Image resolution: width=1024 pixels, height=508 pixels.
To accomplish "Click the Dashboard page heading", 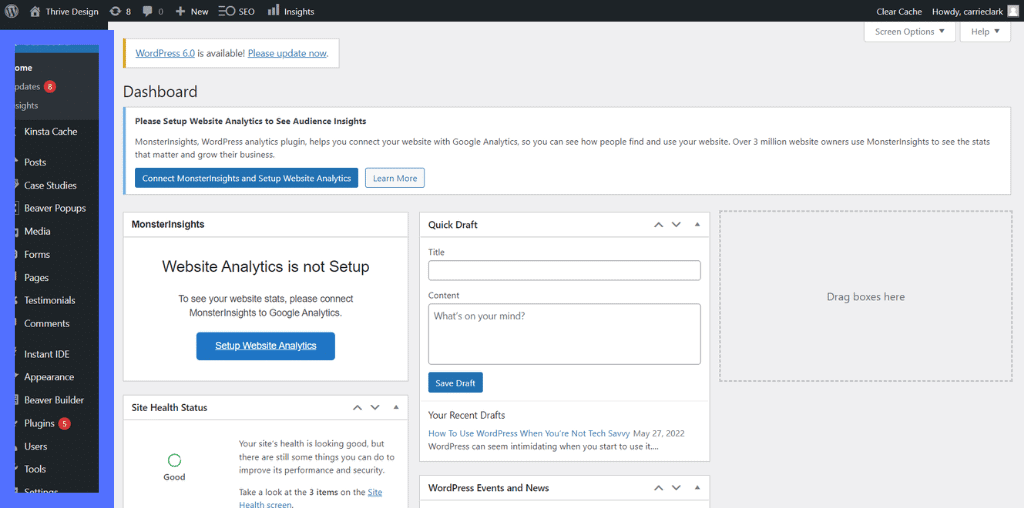I will click(x=160, y=92).
